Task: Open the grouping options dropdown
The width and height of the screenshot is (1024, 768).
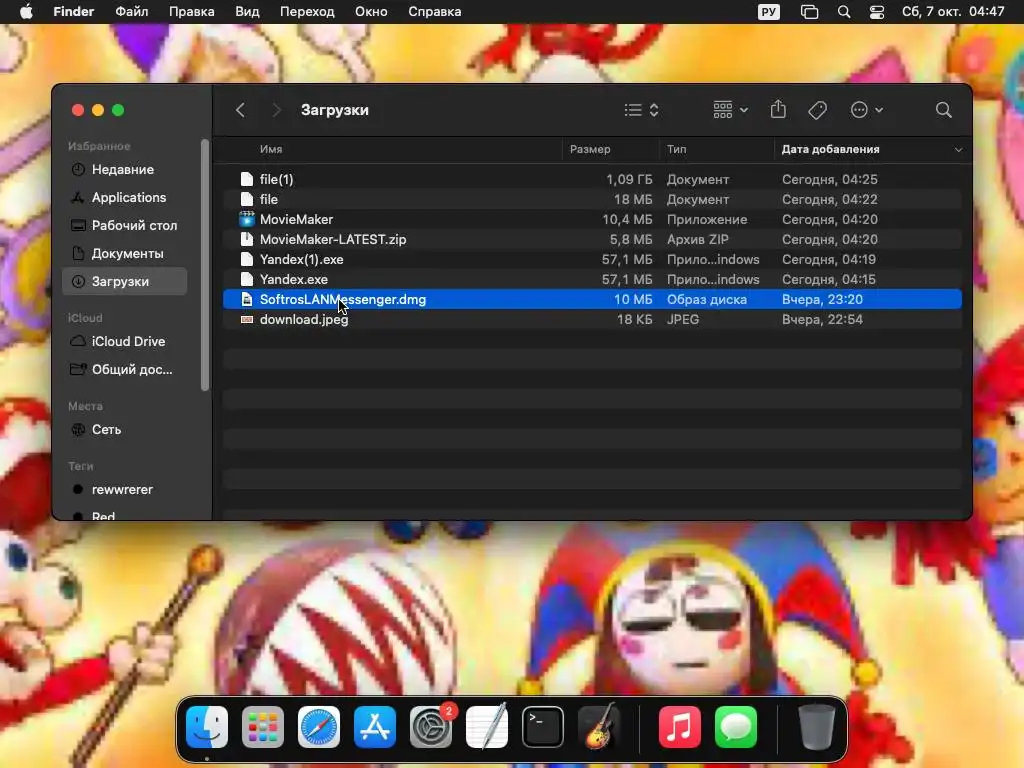Action: [730, 110]
